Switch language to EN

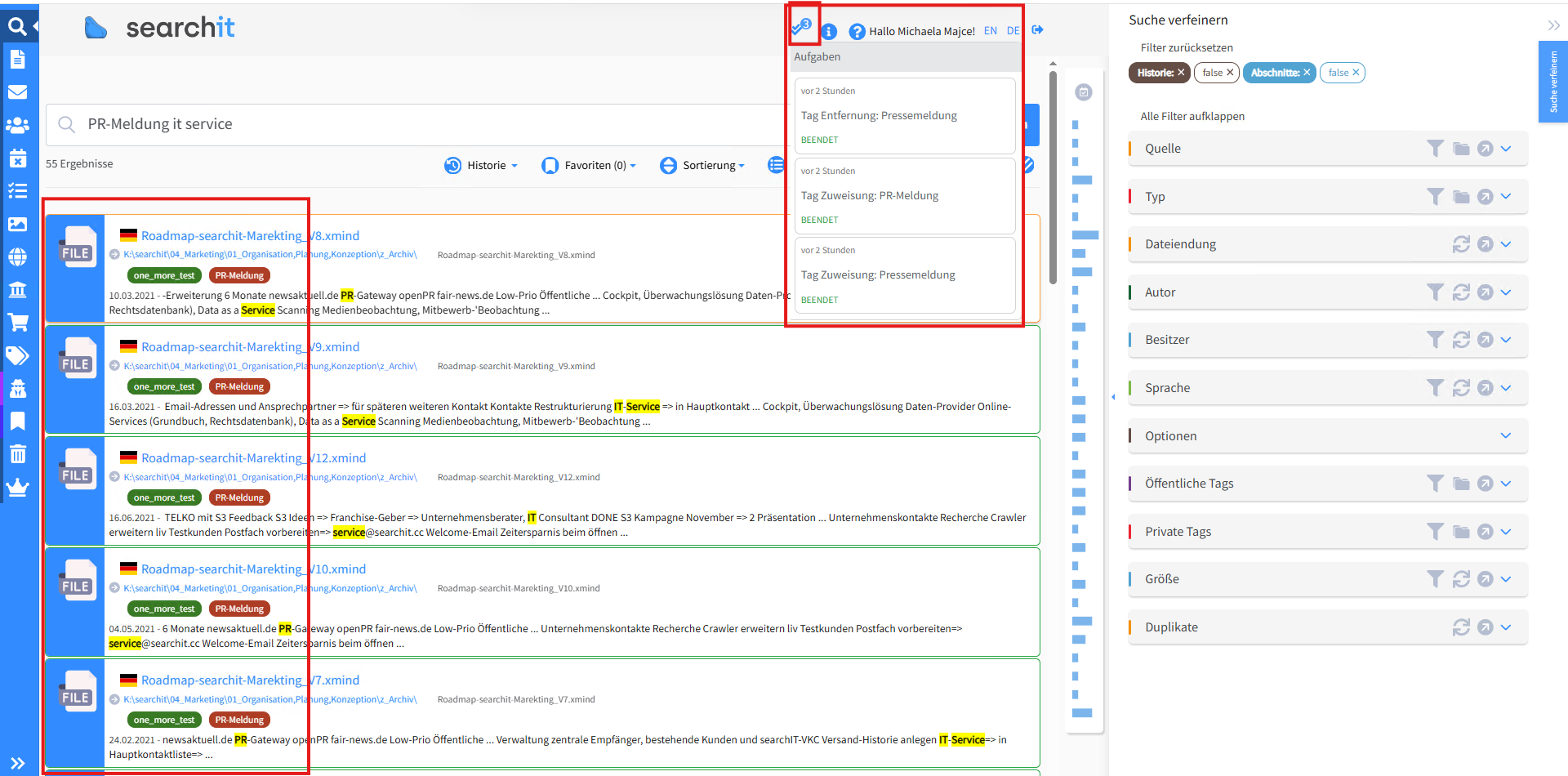click(x=990, y=31)
